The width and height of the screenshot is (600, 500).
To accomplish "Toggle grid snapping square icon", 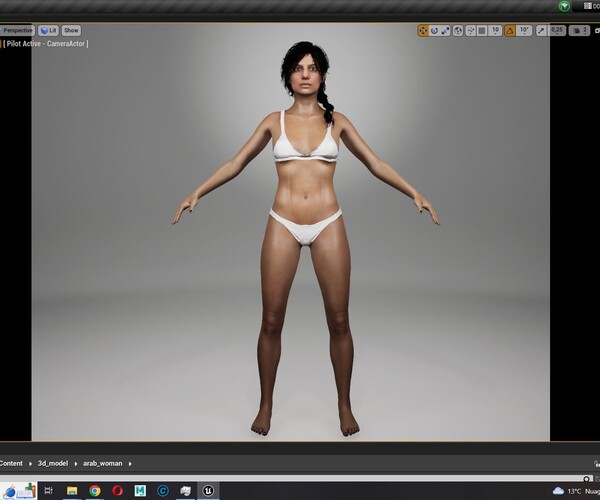I will [482, 31].
